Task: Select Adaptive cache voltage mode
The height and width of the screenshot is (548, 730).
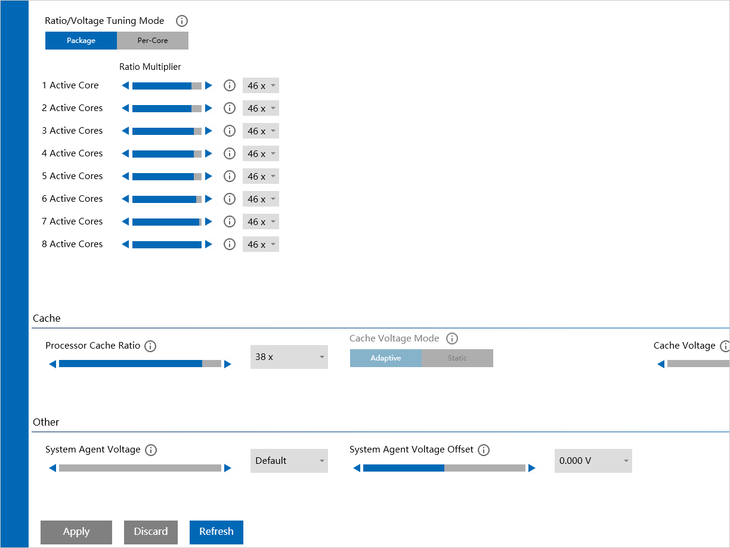Action: click(385, 358)
